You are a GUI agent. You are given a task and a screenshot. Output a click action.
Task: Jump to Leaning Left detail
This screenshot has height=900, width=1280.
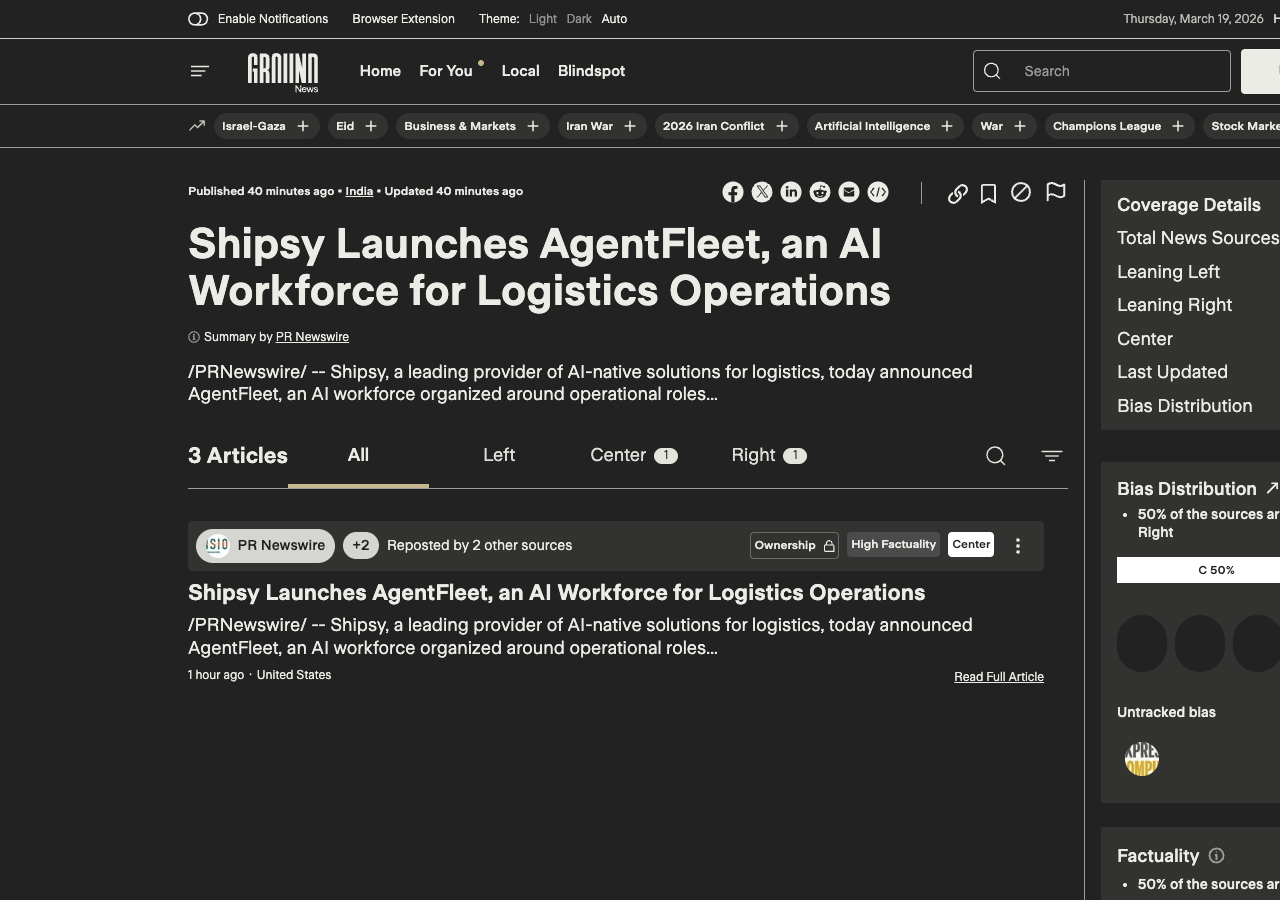click(x=1168, y=272)
